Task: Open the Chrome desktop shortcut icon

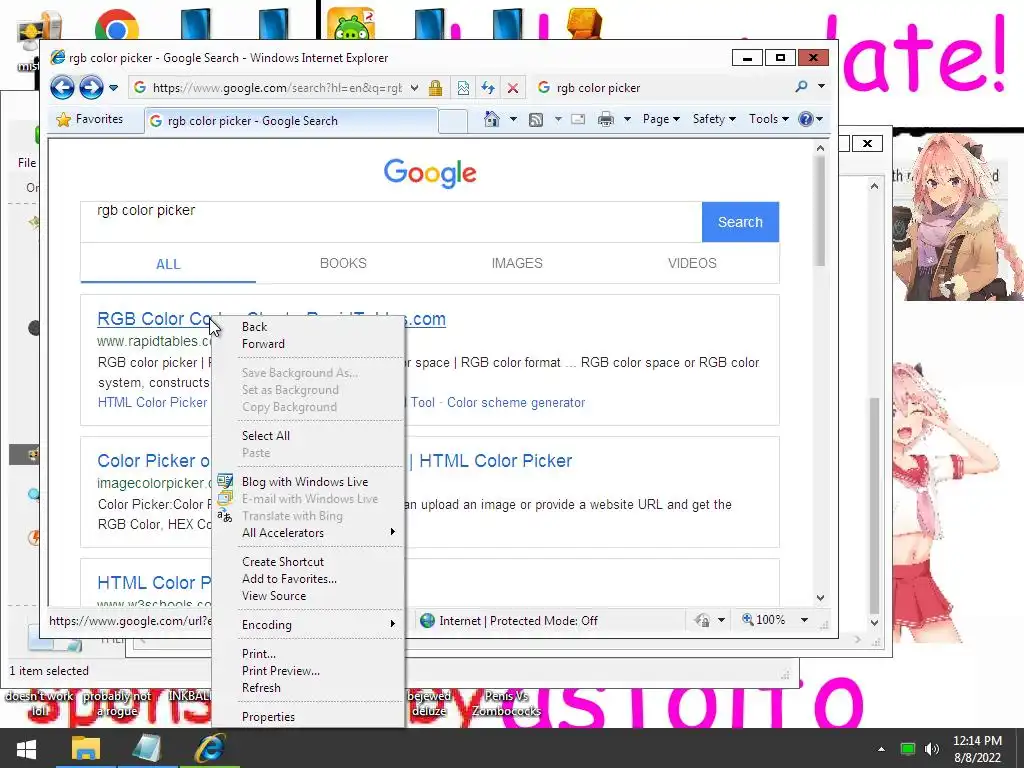Action: click(x=117, y=25)
